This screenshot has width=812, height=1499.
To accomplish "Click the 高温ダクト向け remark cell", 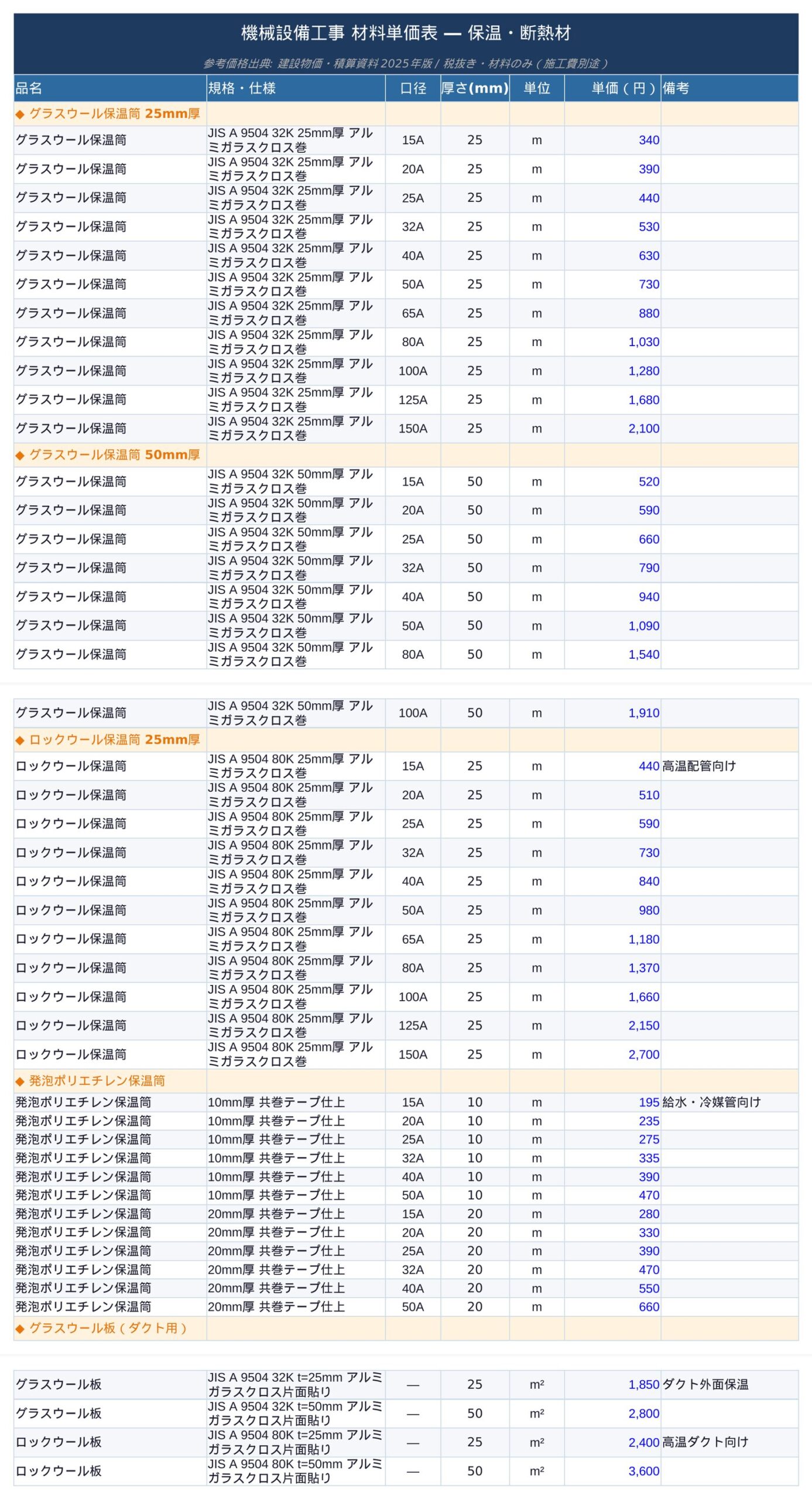I will 705,1442.
